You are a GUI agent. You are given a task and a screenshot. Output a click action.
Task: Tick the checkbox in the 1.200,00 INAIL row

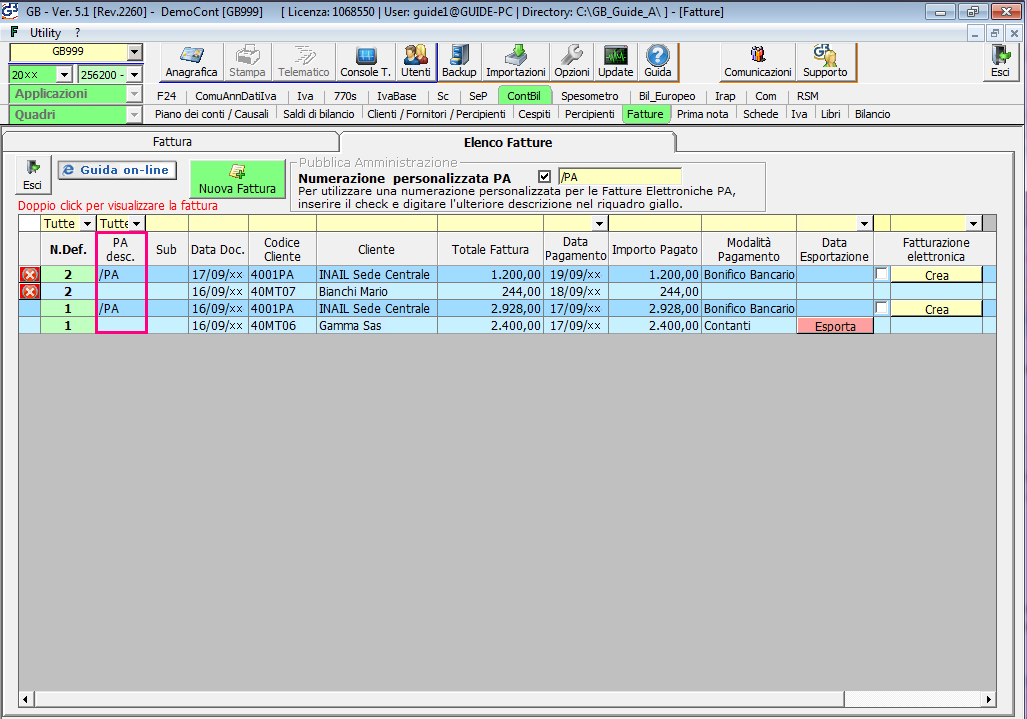(882, 274)
